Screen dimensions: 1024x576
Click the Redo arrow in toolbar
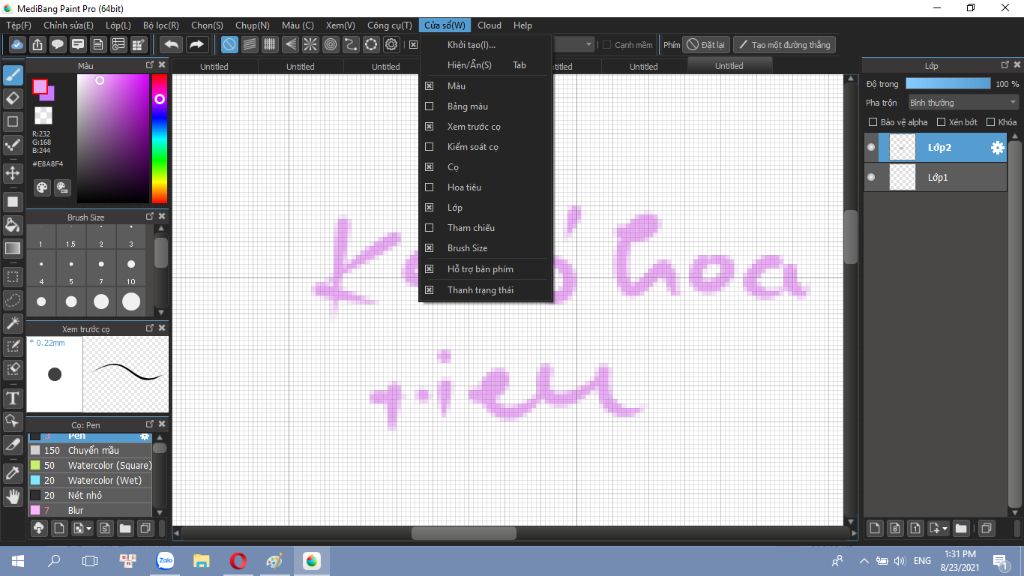196,44
